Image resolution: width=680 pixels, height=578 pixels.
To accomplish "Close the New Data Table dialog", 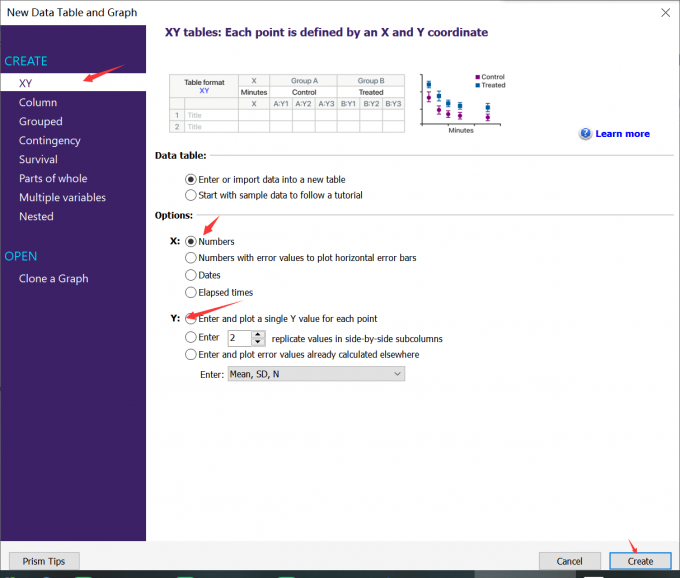I will click(x=665, y=13).
